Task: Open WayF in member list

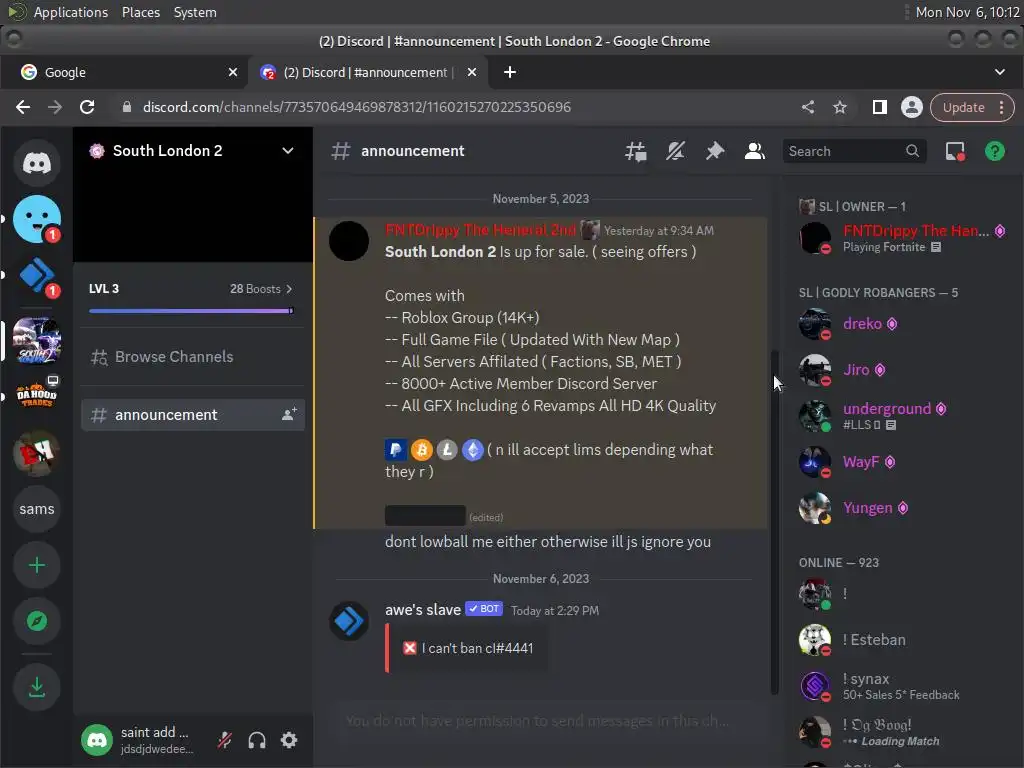Action: click(x=904, y=462)
